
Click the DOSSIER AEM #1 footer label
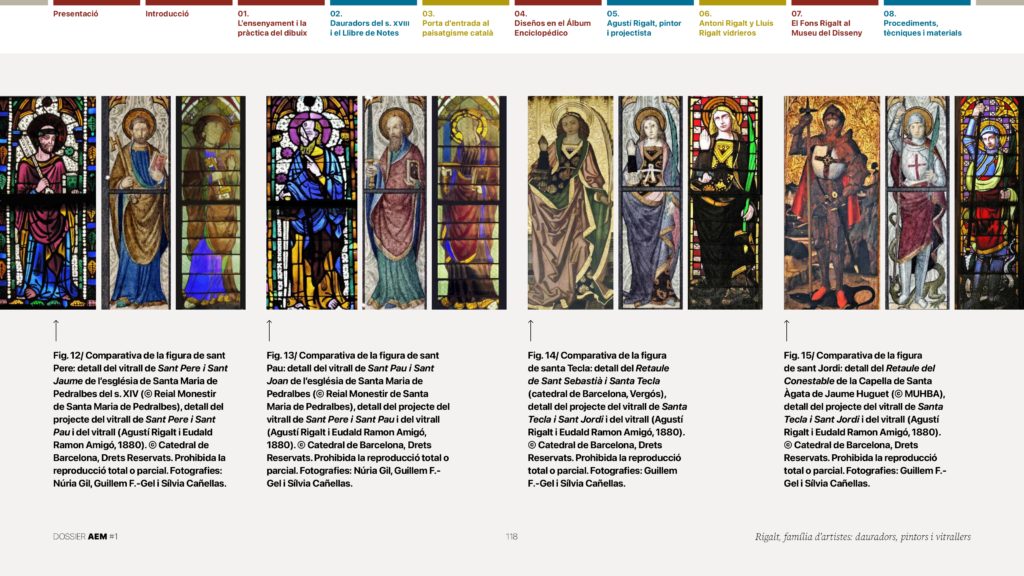pyautogui.click(x=86, y=537)
